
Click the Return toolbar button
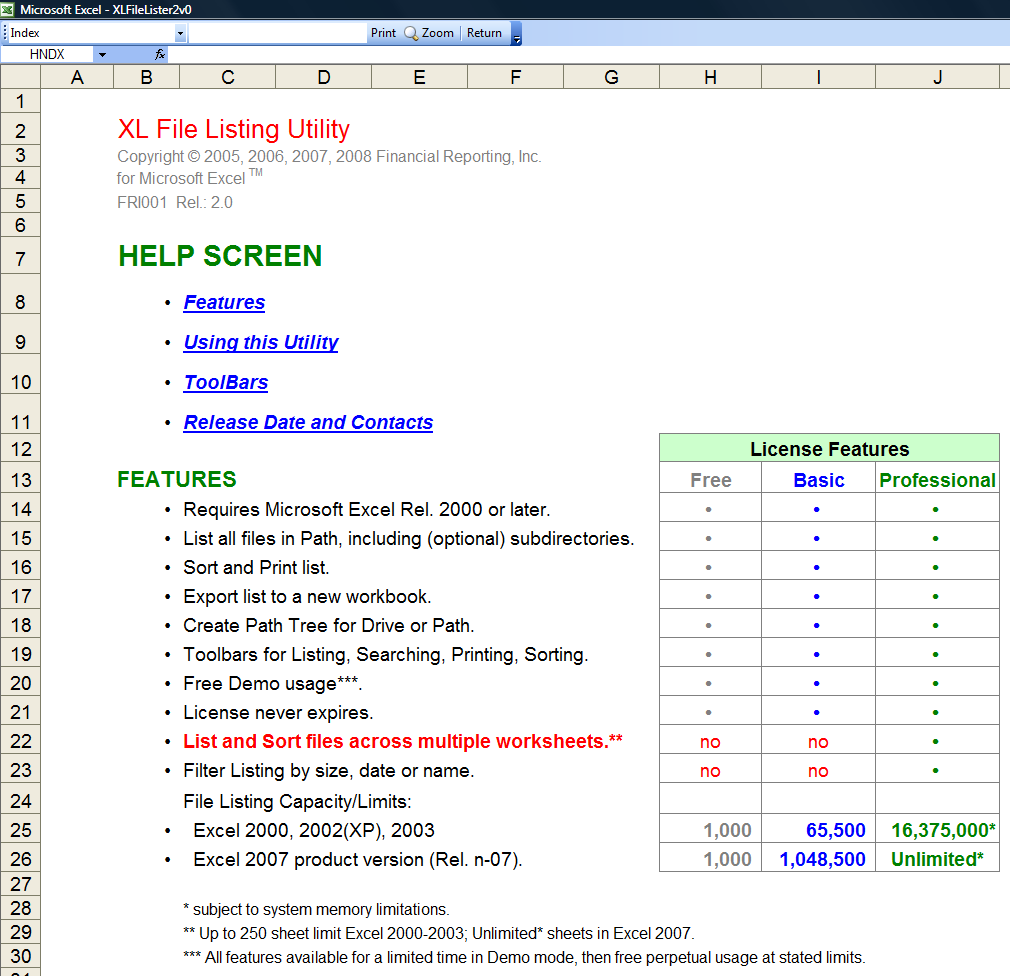pyautogui.click(x=484, y=33)
